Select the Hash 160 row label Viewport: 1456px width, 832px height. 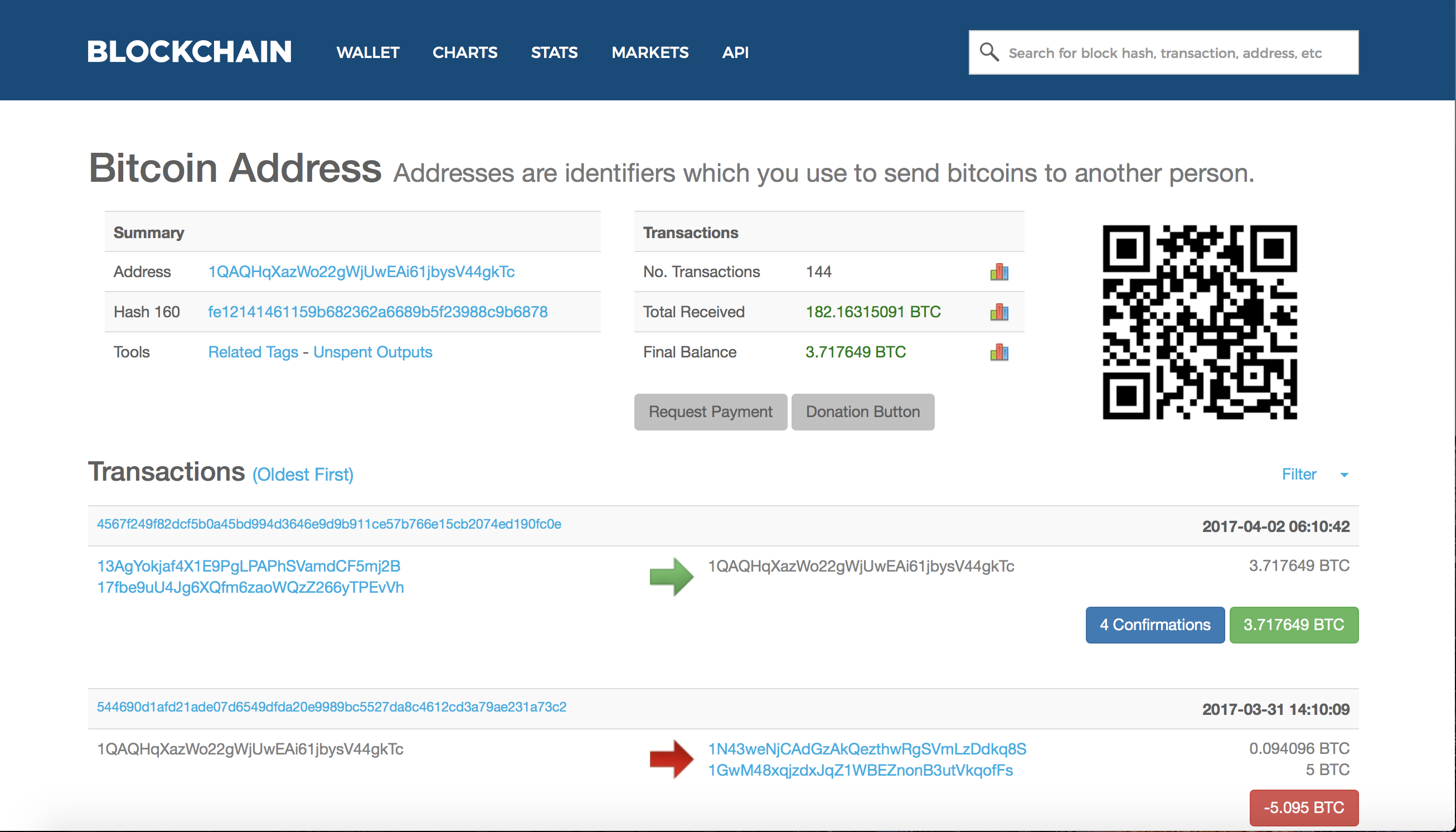tap(146, 312)
